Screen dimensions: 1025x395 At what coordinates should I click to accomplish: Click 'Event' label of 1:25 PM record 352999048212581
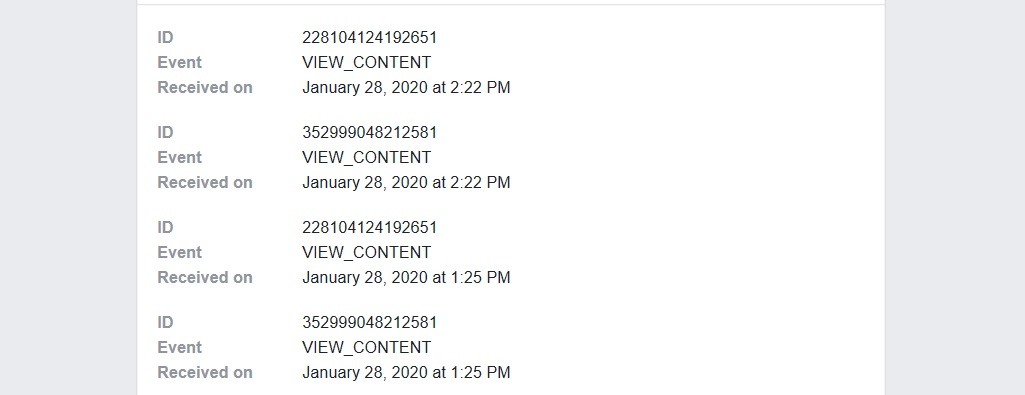coord(180,347)
